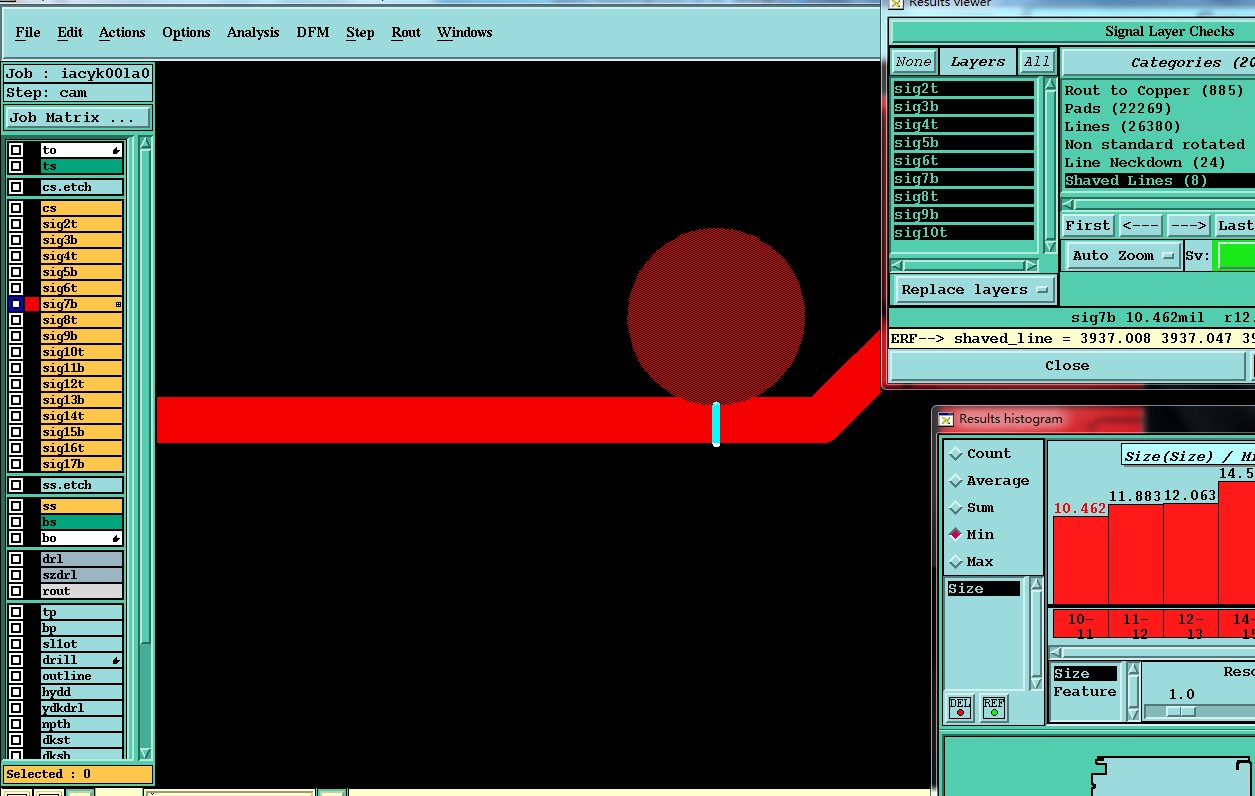The height and width of the screenshot is (796, 1255).
Task: Open the Actions menu
Action: coord(122,32)
